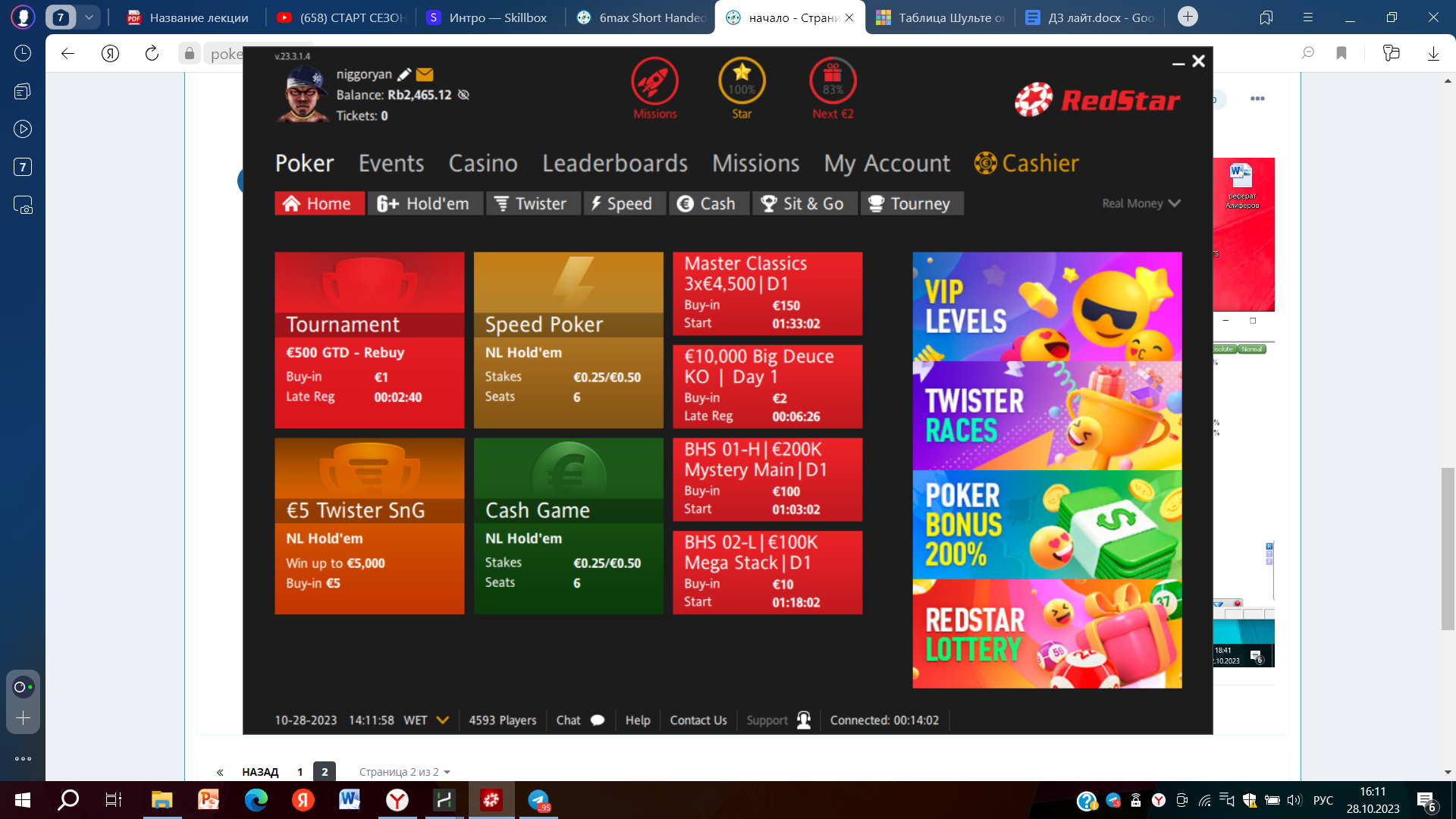Open Master Classics 3x€4,500 tournament
The image size is (1456, 819).
tap(767, 293)
